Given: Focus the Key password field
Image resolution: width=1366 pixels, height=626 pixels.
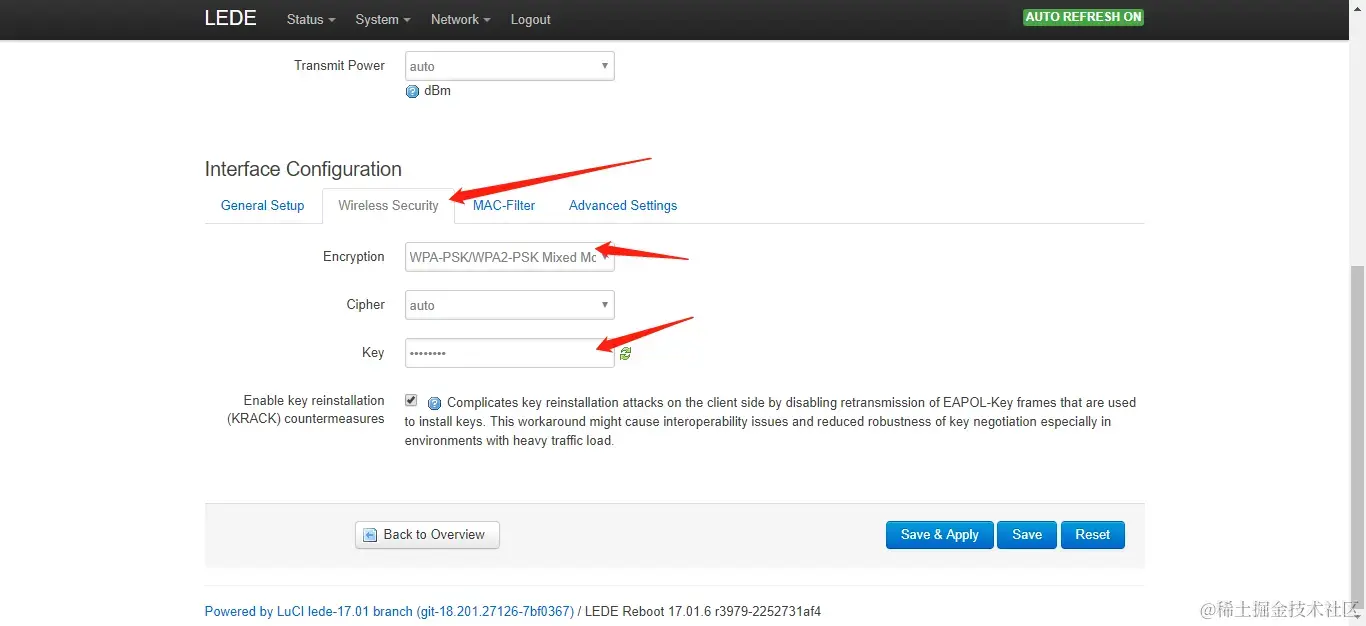Looking at the screenshot, I should (x=510, y=353).
